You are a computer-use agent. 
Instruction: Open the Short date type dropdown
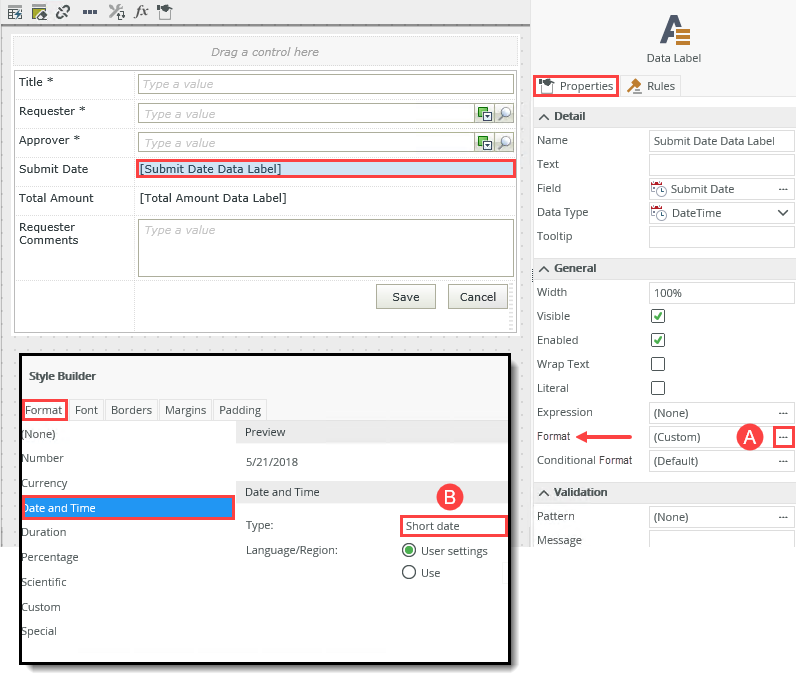point(453,526)
